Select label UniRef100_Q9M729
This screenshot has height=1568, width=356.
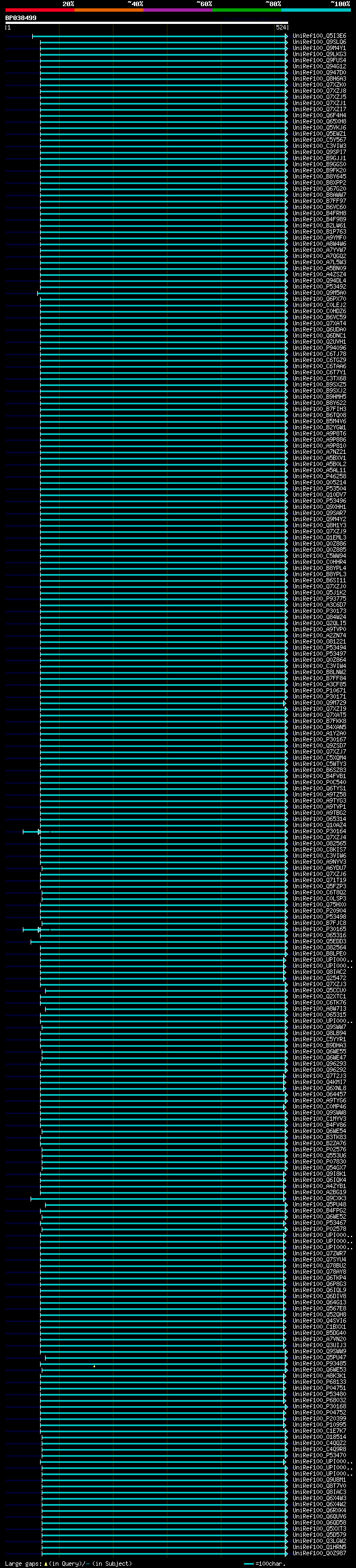click(319, 703)
